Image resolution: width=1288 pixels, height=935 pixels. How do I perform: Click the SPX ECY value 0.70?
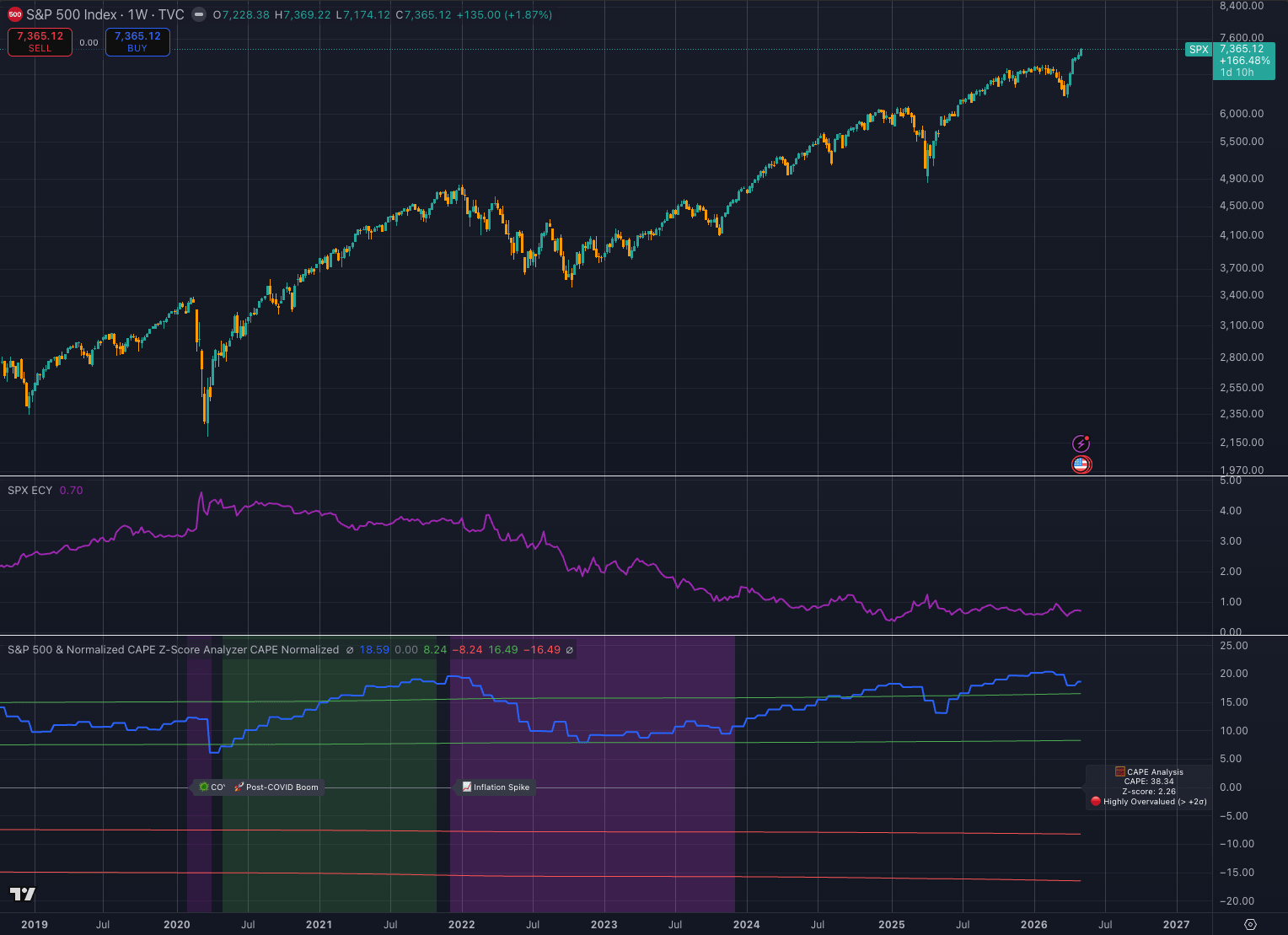coord(72,491)
